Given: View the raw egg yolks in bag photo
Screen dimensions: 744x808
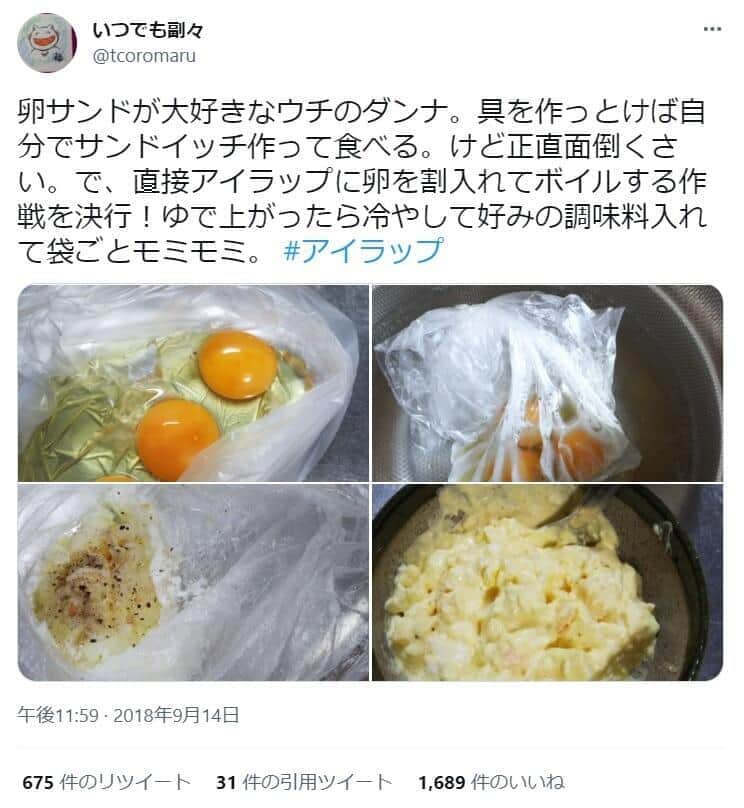Looking at the screenshot, I should (x=193, y=383).
